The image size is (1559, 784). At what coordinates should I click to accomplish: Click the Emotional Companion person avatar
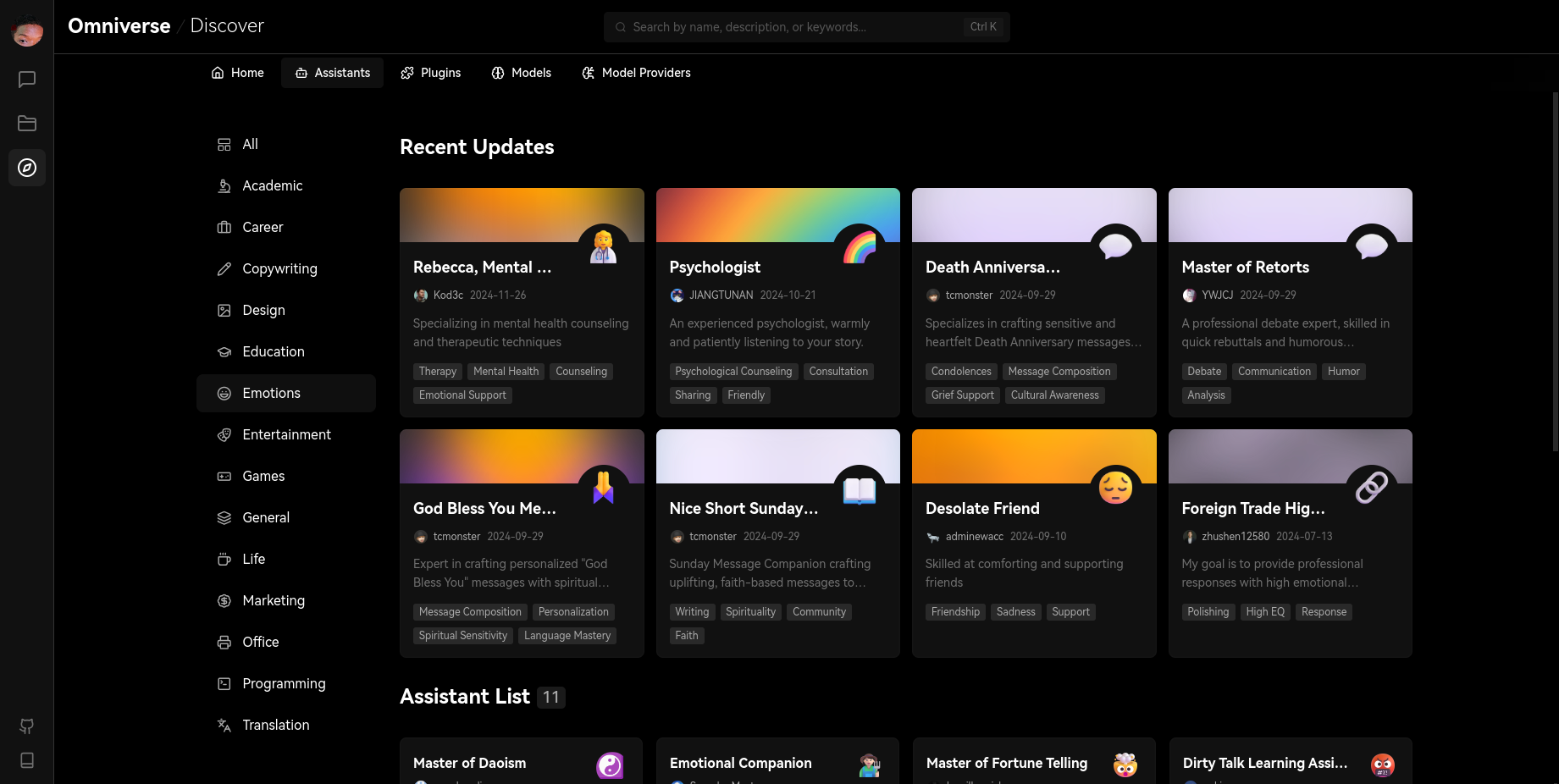pos(870,765)
